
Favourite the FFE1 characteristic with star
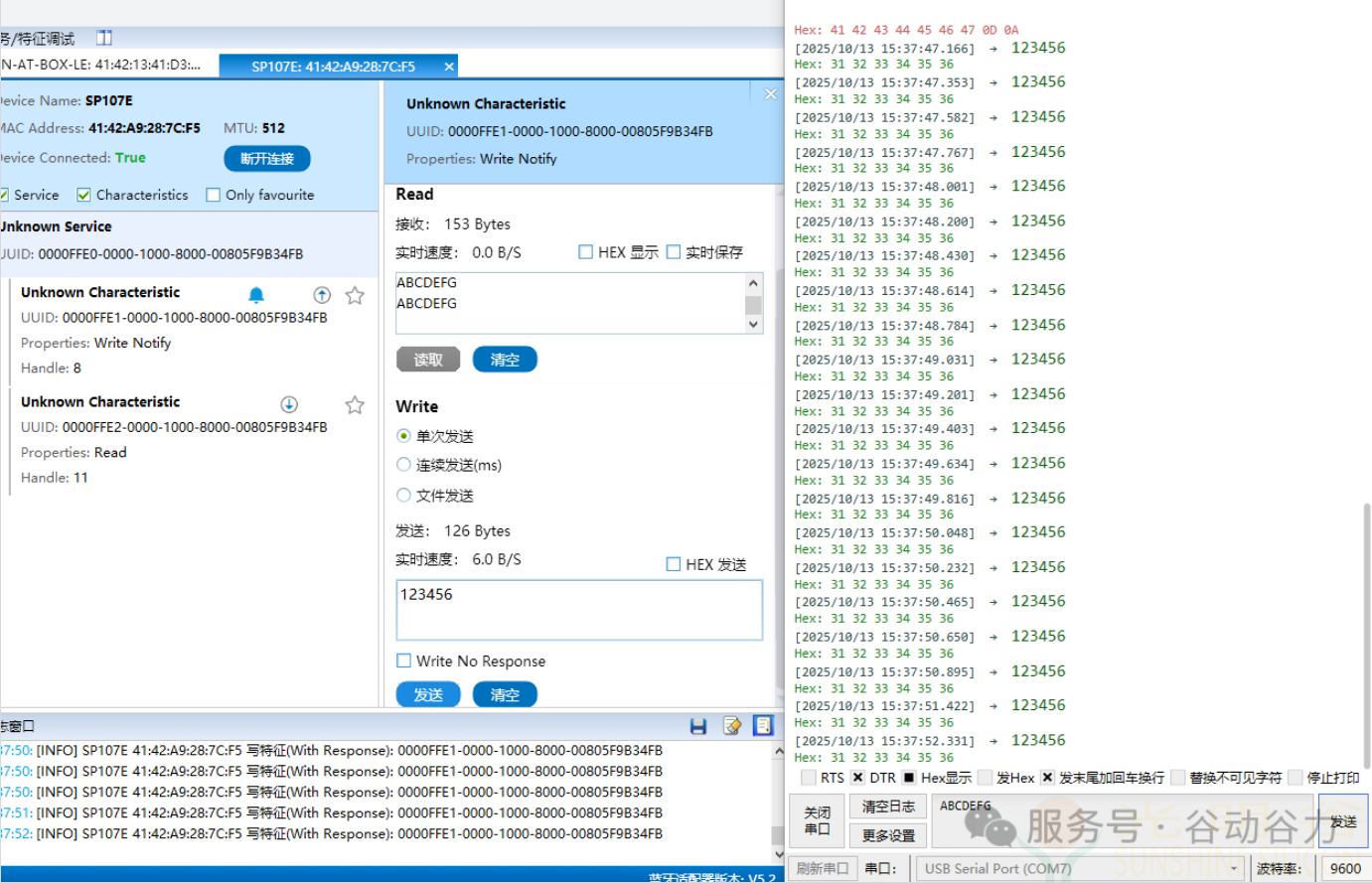click(x=355, y=295)
